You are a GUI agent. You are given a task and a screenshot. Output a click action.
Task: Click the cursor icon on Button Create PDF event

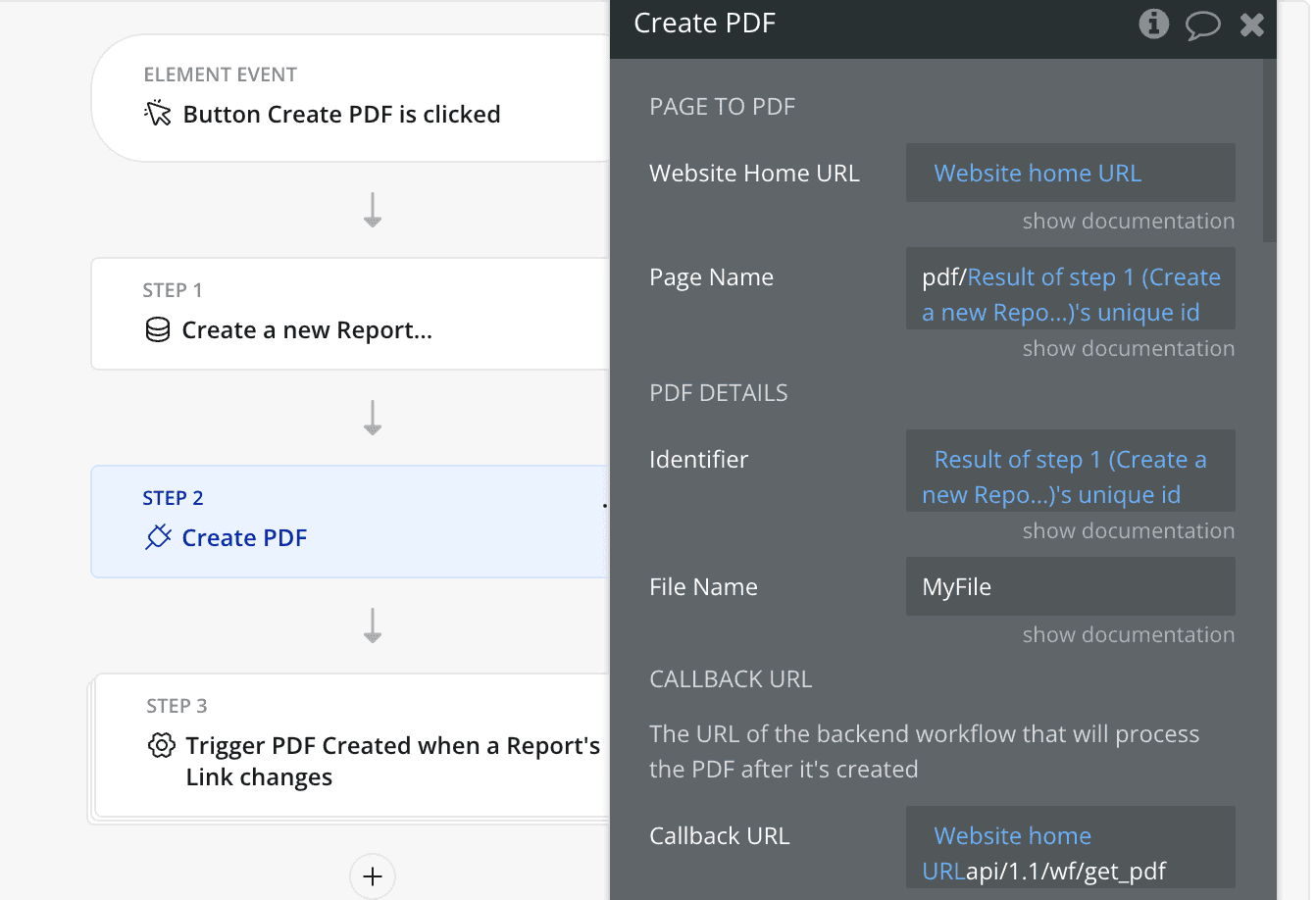(x=158, y=114)
